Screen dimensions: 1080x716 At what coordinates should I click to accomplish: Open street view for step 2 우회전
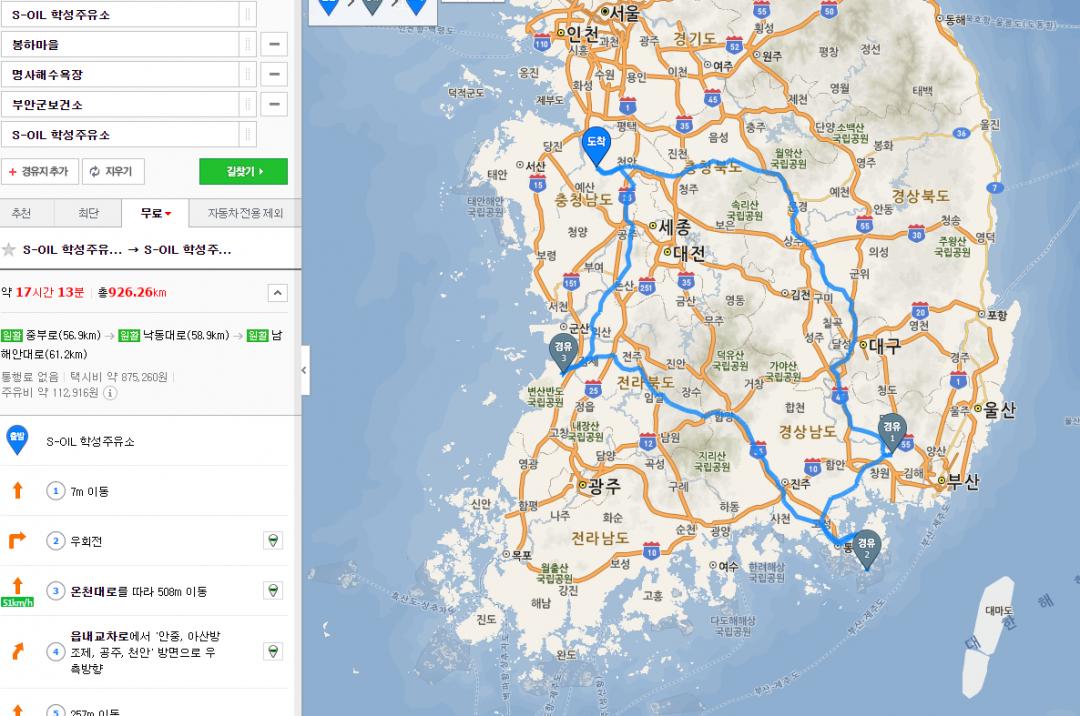click(271, 541)
